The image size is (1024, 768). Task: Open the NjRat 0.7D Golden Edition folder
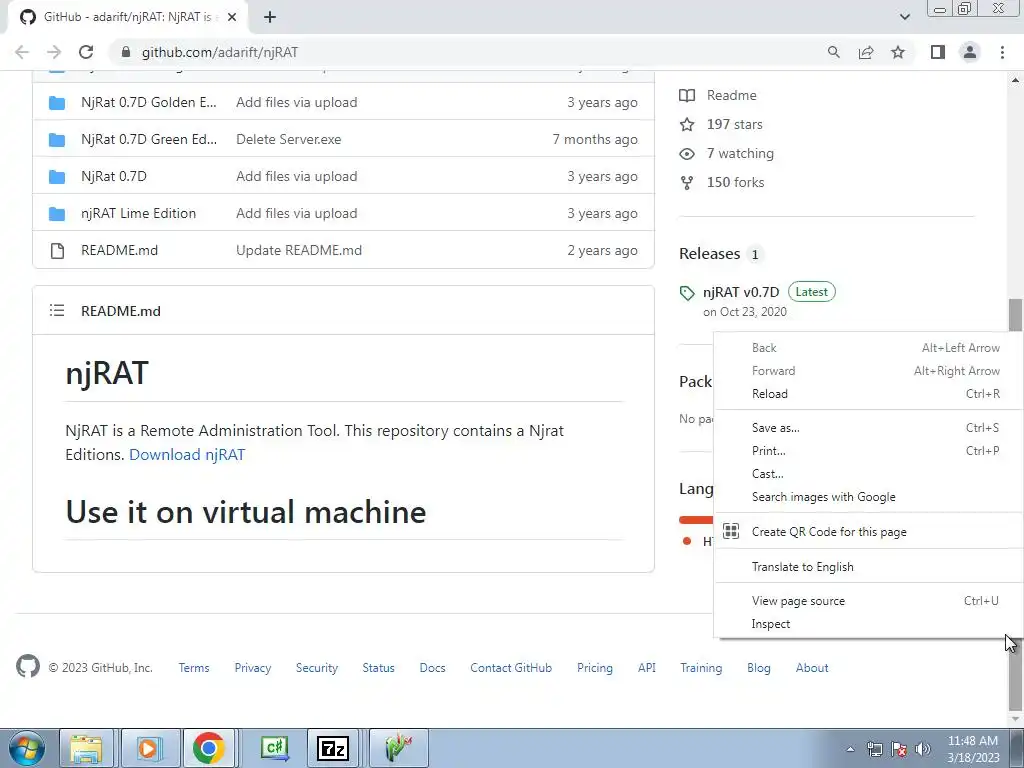(148, 103)
